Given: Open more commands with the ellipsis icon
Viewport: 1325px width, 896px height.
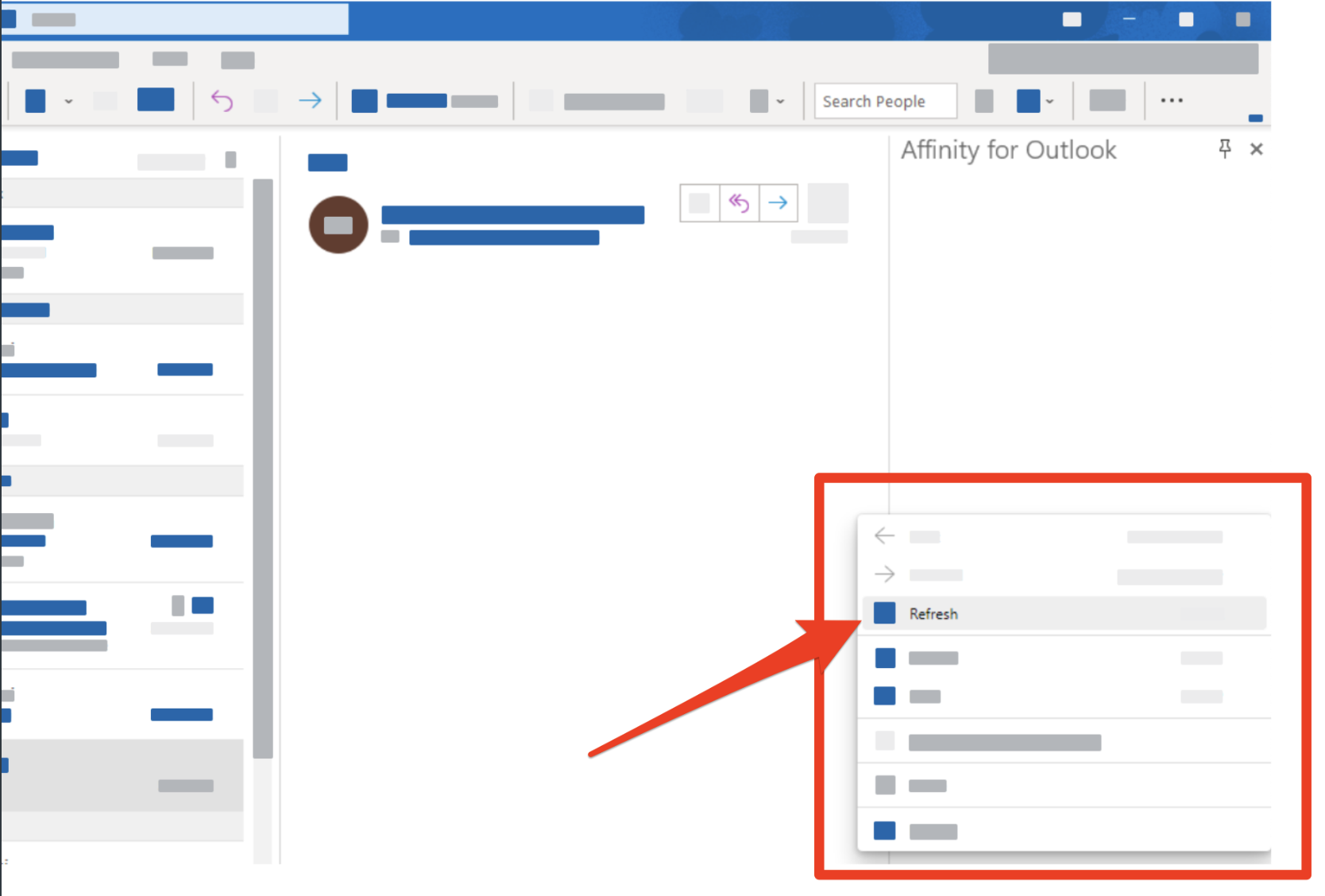Looking at the screenshot, I should (x=1172, y=100).
